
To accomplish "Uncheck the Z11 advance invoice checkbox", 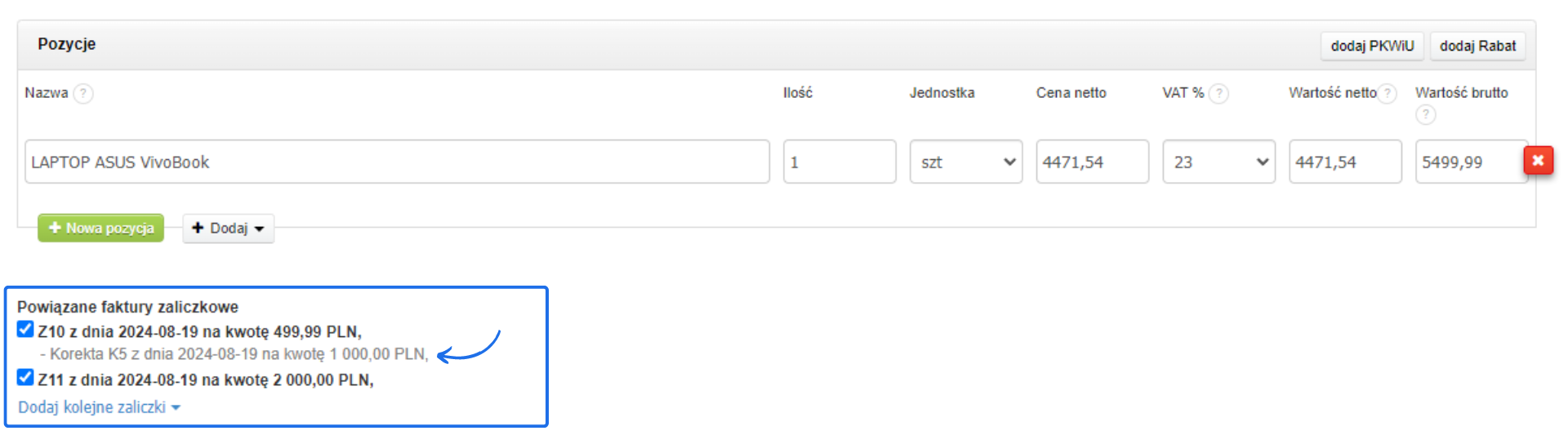I will 25,378.
